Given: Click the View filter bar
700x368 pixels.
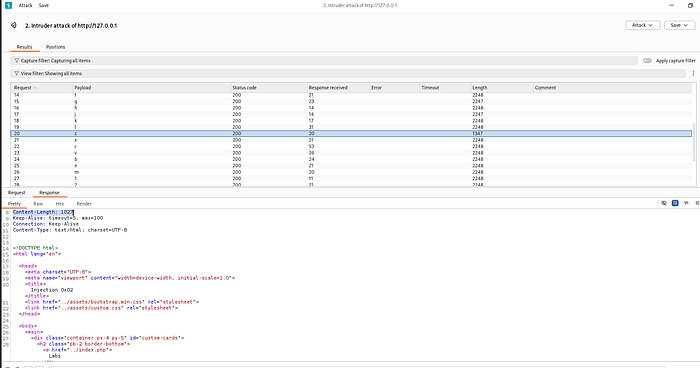Looking at the screenshot, I should 348,74.
